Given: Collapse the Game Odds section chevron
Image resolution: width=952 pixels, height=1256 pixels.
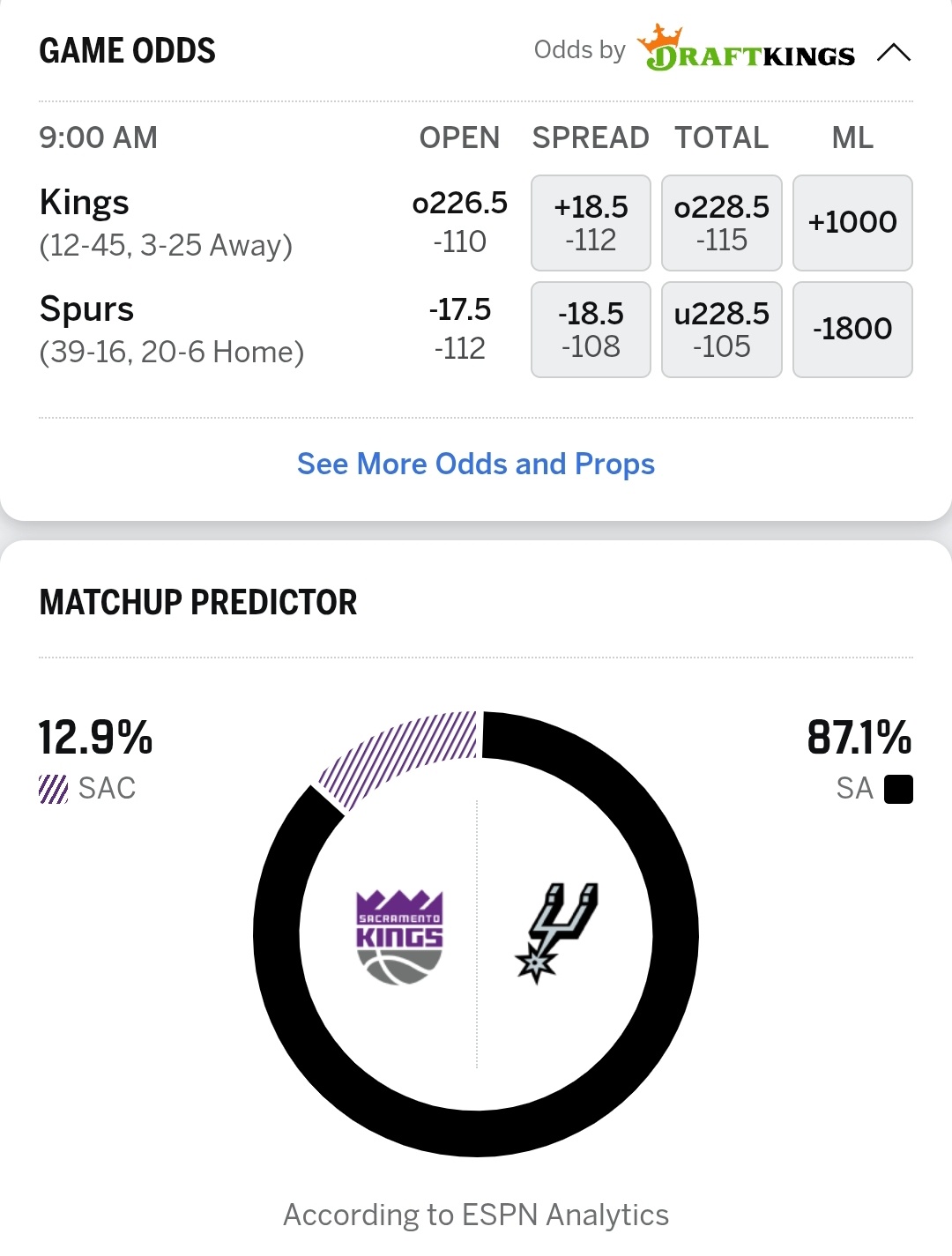Looking at the screenshot, I should coord(894,53).
